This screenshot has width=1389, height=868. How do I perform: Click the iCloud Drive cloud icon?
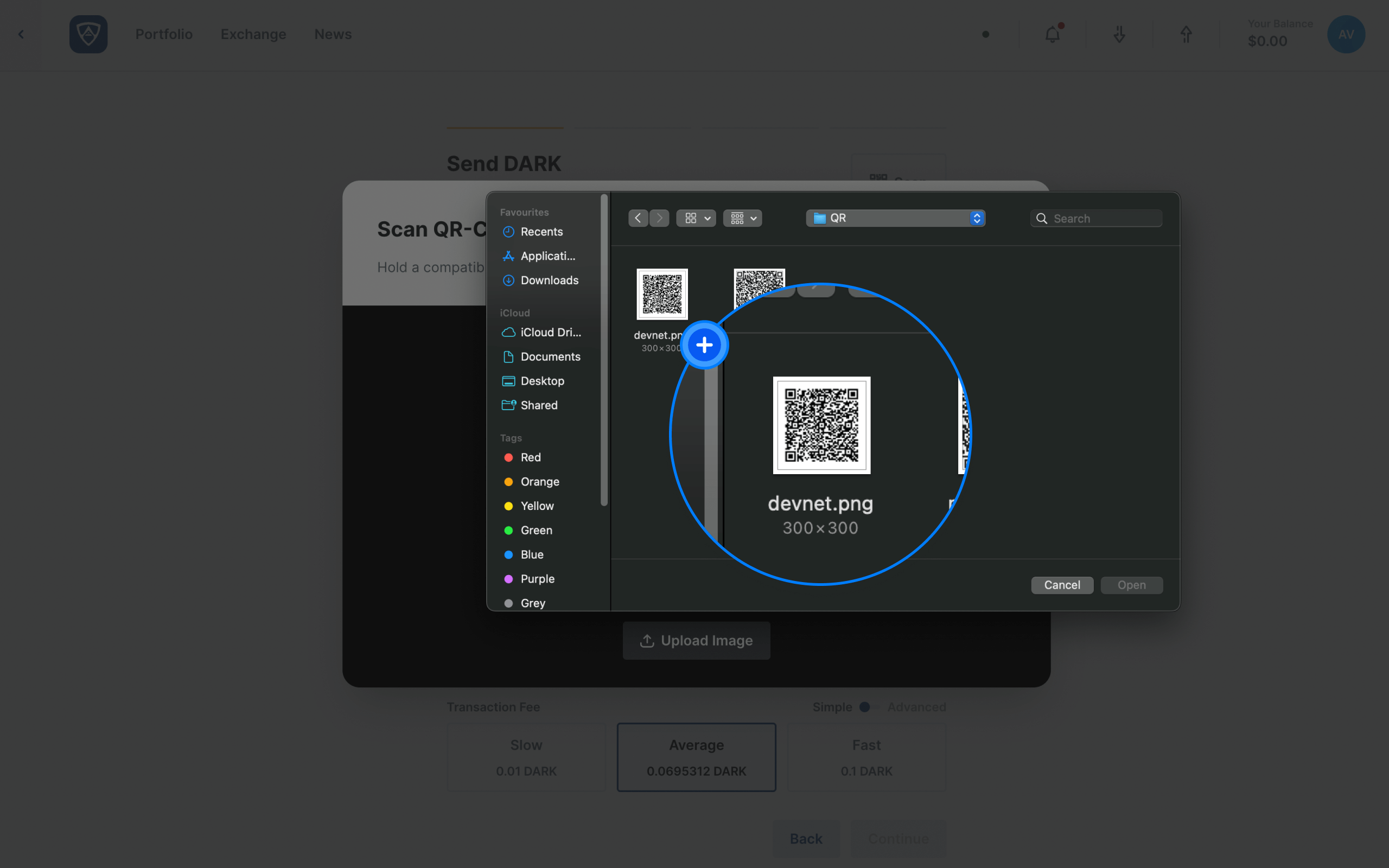pyautogui.click(x=508, y=333)
